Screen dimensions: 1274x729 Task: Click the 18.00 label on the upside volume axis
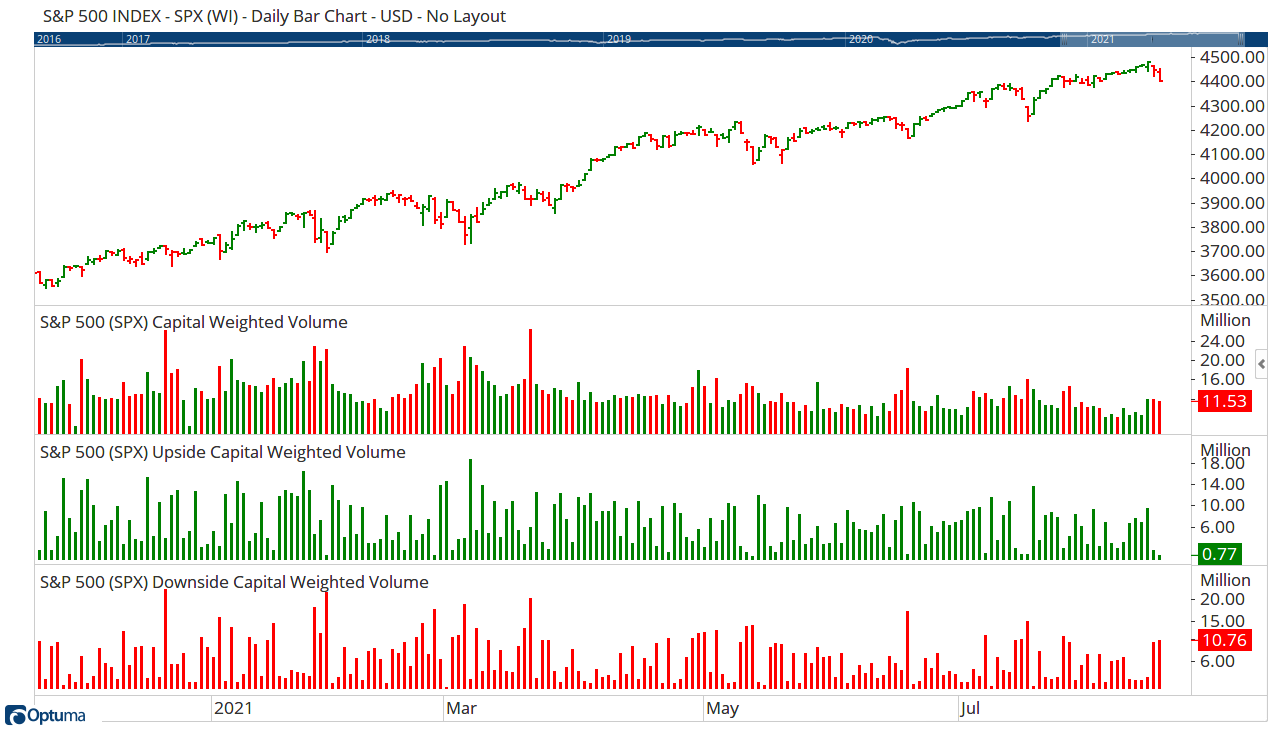pos(1224,463)
